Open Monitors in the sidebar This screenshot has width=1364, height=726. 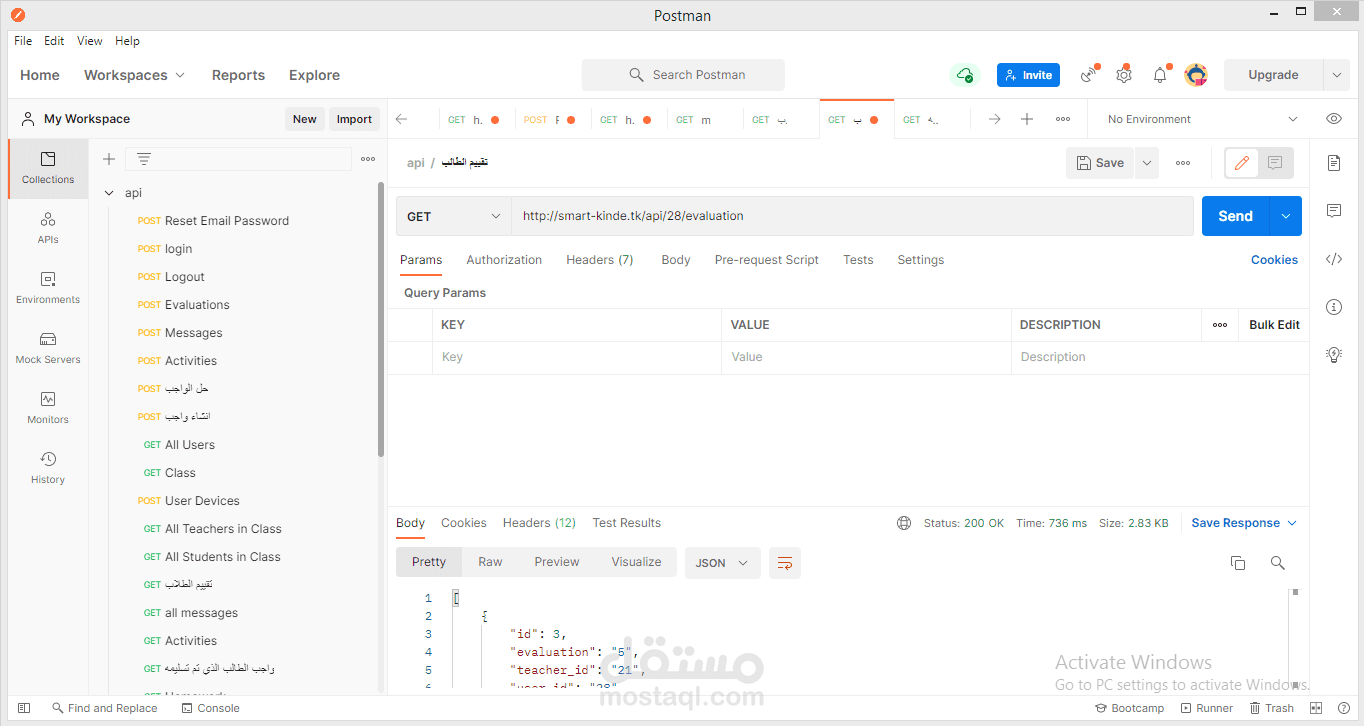click(48, 408)
